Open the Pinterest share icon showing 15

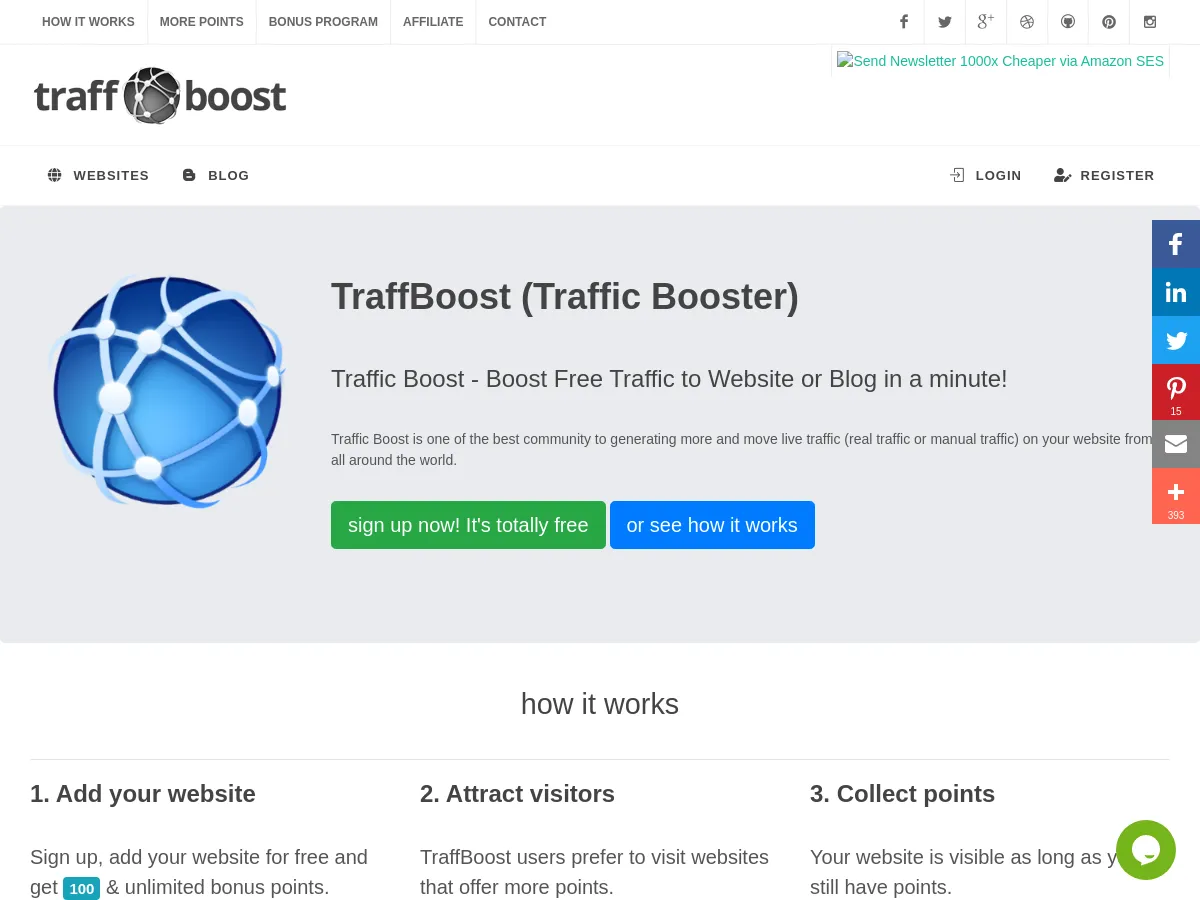coord(1176,392)
